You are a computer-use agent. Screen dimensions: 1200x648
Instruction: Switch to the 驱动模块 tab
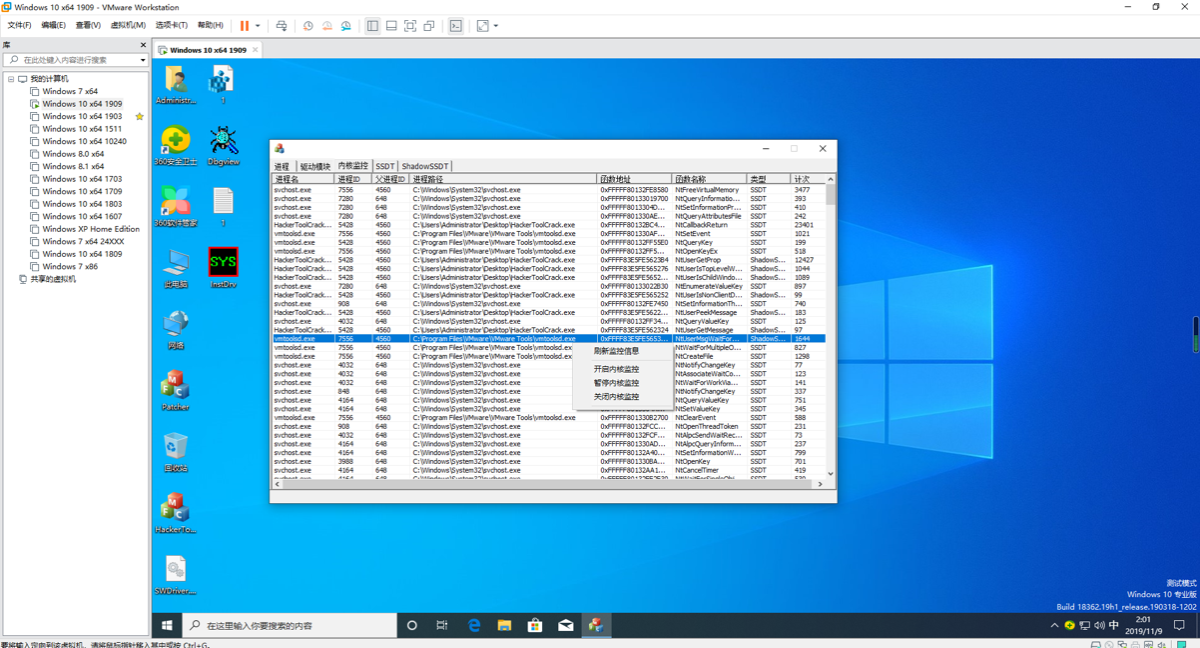(315, 166)
